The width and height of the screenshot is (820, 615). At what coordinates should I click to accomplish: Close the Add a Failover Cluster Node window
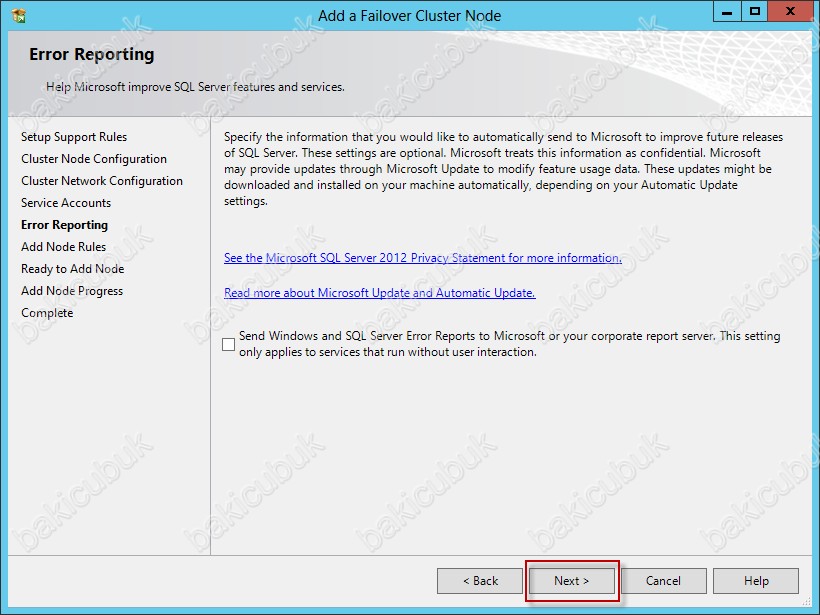[x=790, y=12]
